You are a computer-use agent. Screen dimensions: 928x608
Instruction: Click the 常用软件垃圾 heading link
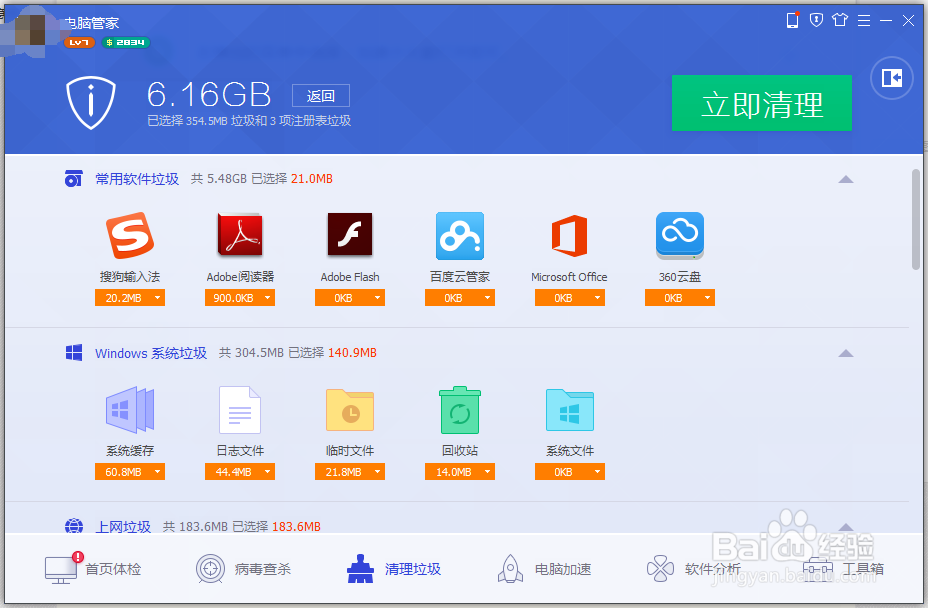point(137,179)
